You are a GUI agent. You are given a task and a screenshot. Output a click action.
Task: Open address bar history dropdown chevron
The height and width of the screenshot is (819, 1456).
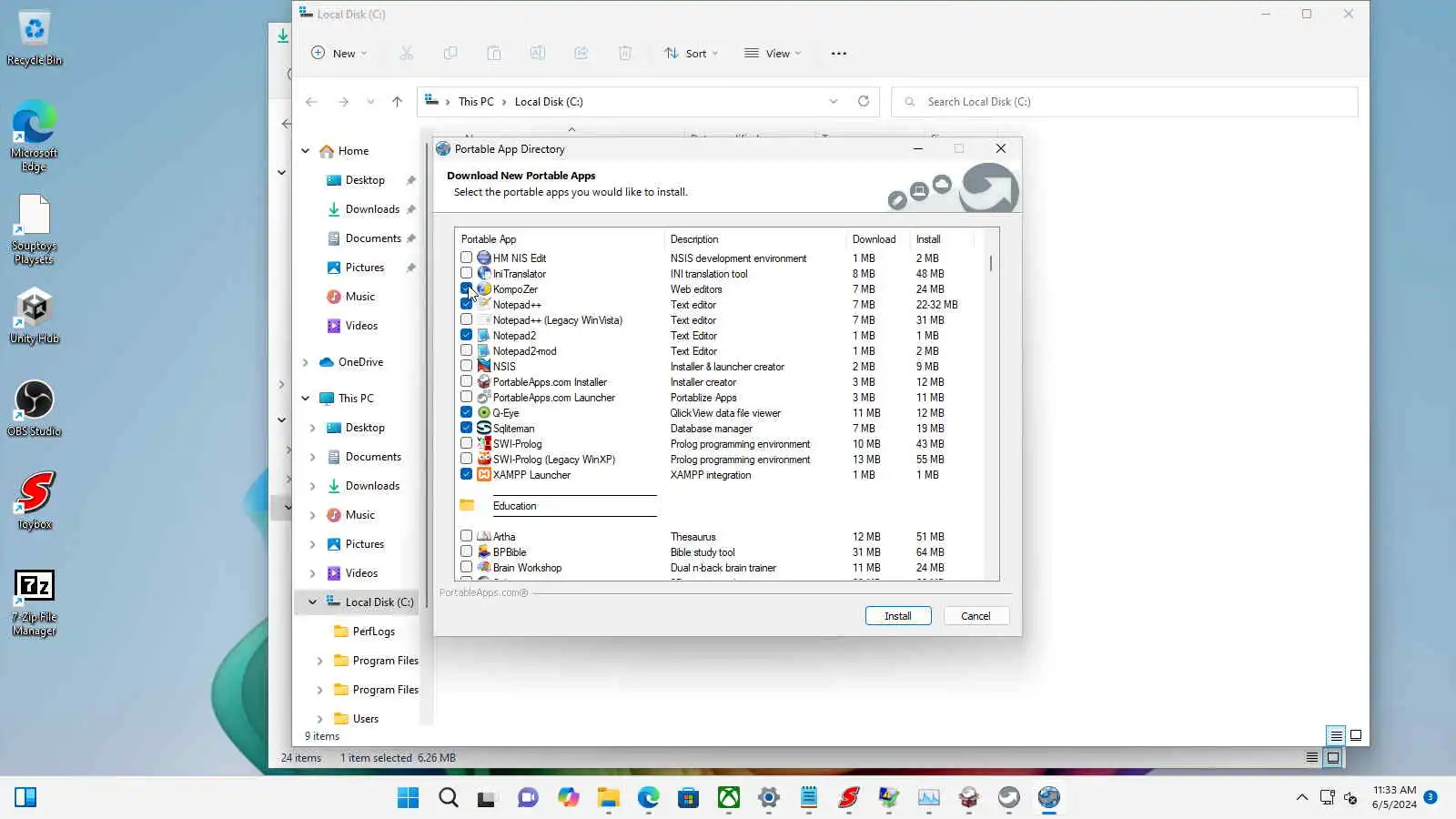pyautogui.click(x=833, y=102)
